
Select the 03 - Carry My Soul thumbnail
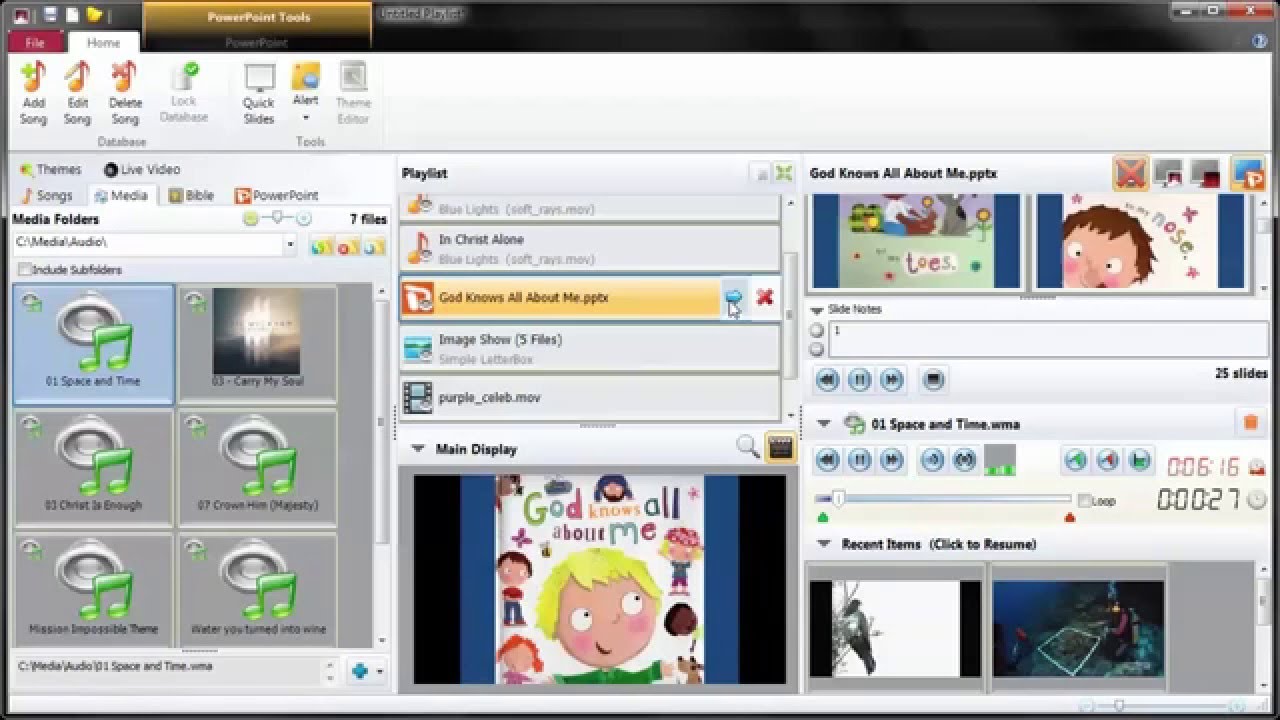click(257, 343)
